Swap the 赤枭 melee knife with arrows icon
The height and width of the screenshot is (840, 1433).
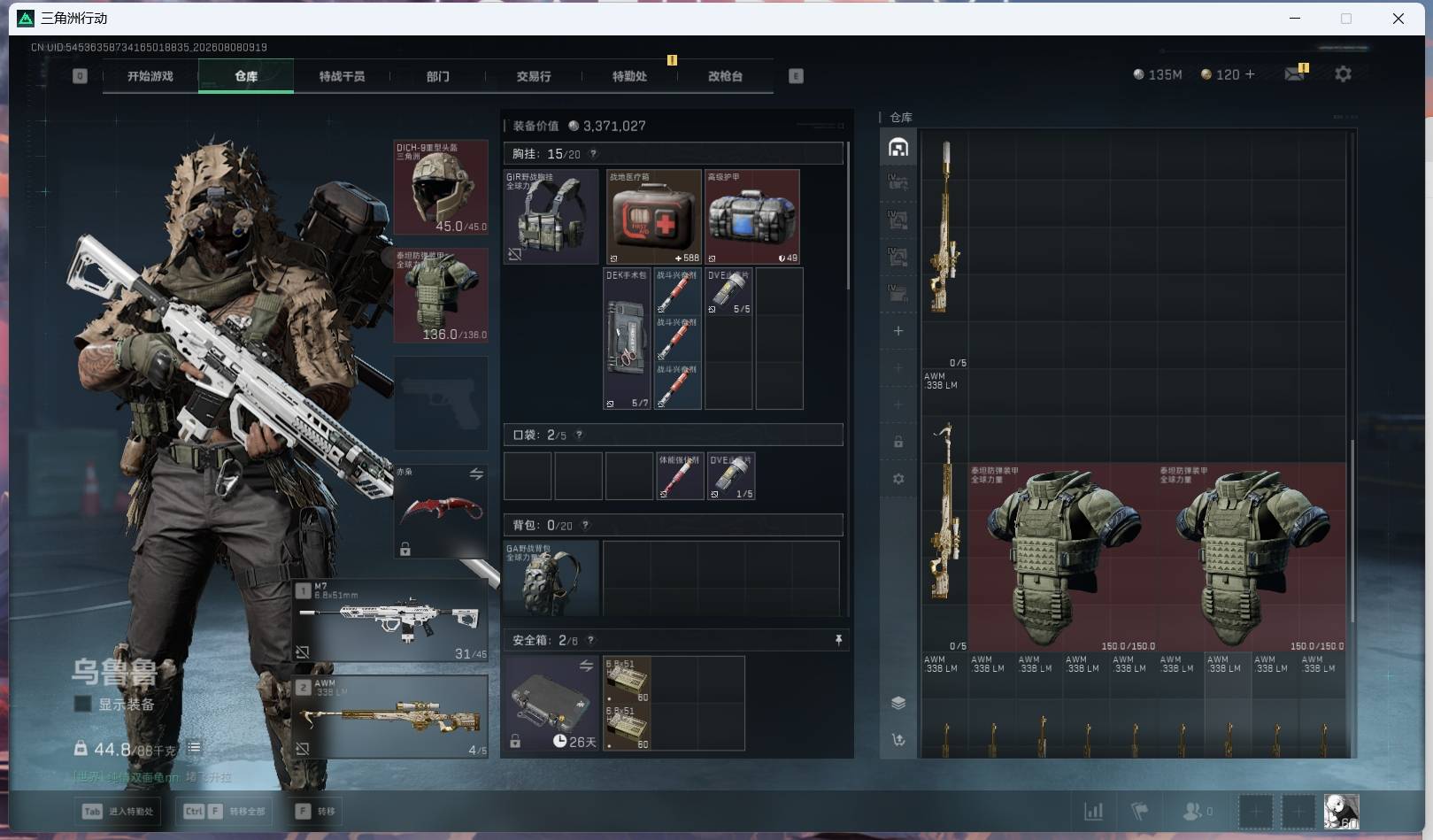pyautogui.click(x=476, y=474)
